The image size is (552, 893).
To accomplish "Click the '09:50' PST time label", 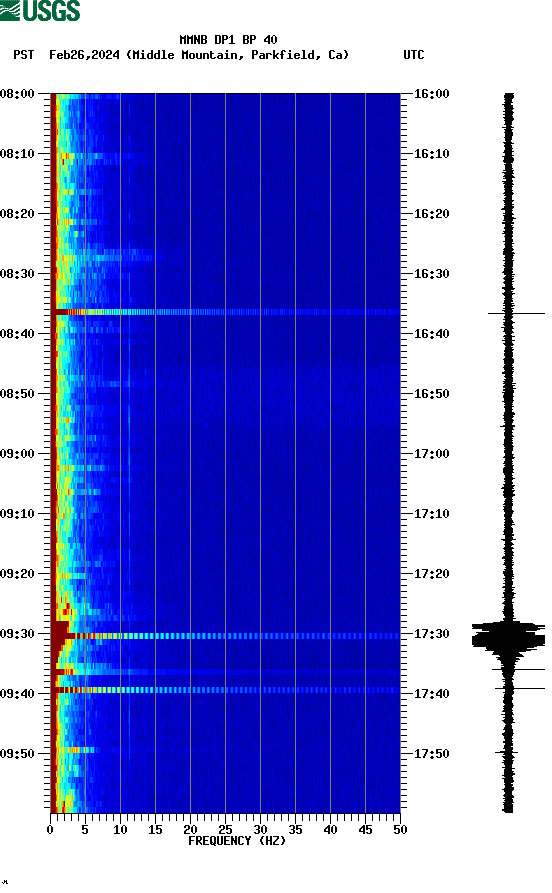I will point(18,753).
